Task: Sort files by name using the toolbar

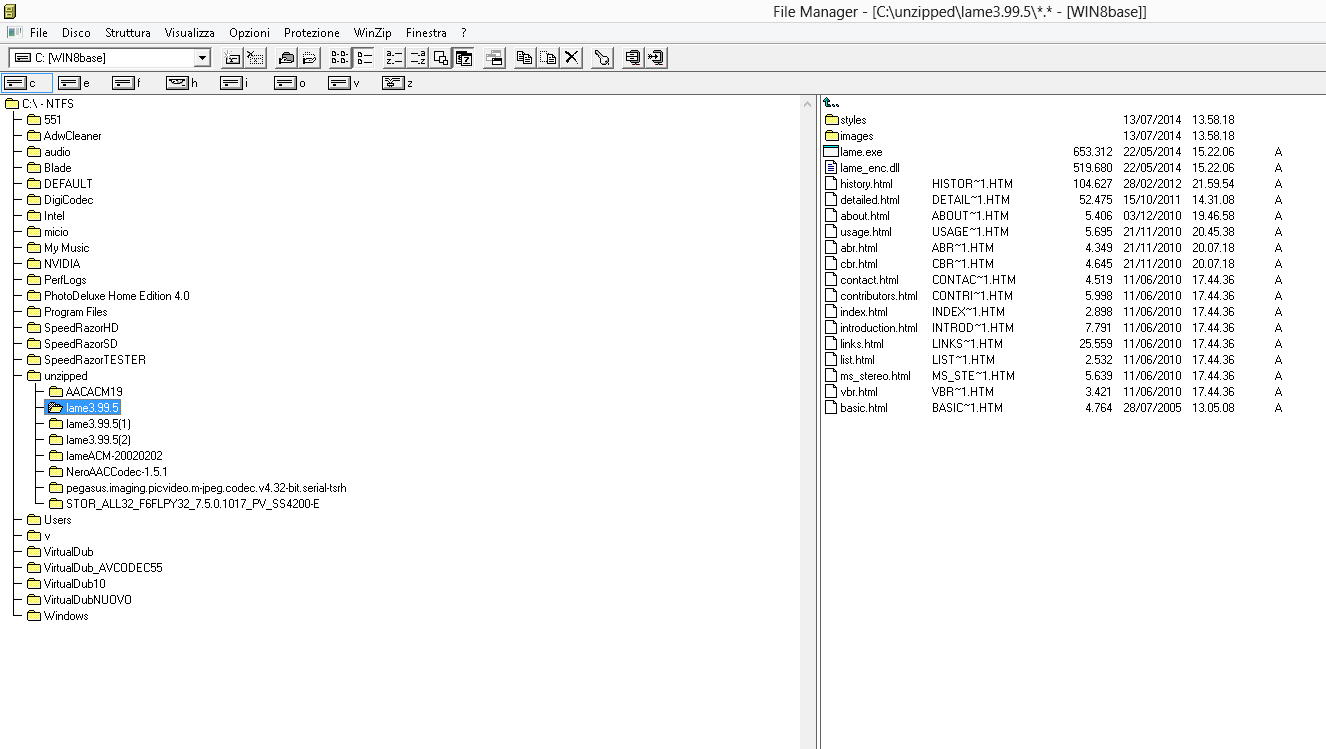Action: click(x=394, y=58)
